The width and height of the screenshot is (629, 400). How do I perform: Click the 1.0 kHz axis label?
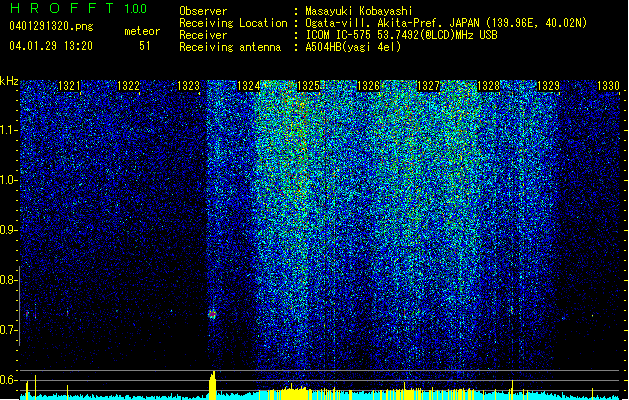point(9,180)
